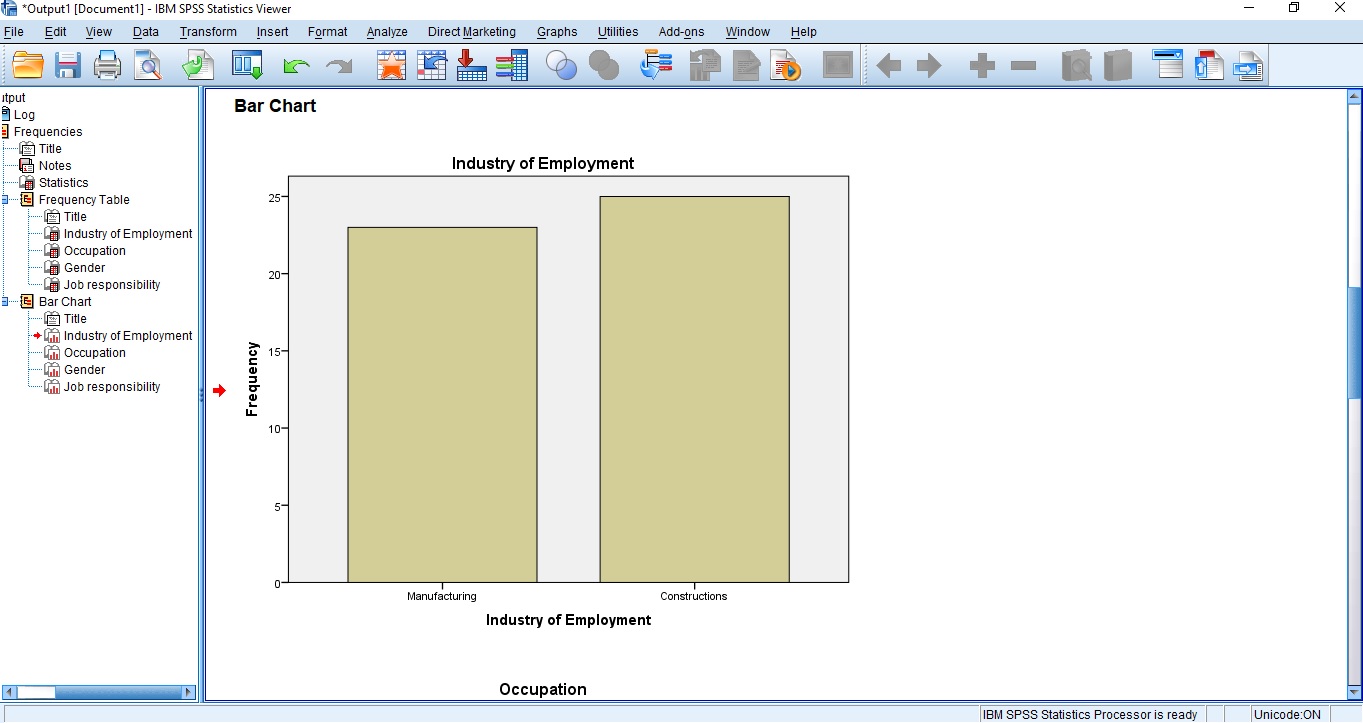
Task: Select the Statistics output item
Action: [x=62, y=182]
